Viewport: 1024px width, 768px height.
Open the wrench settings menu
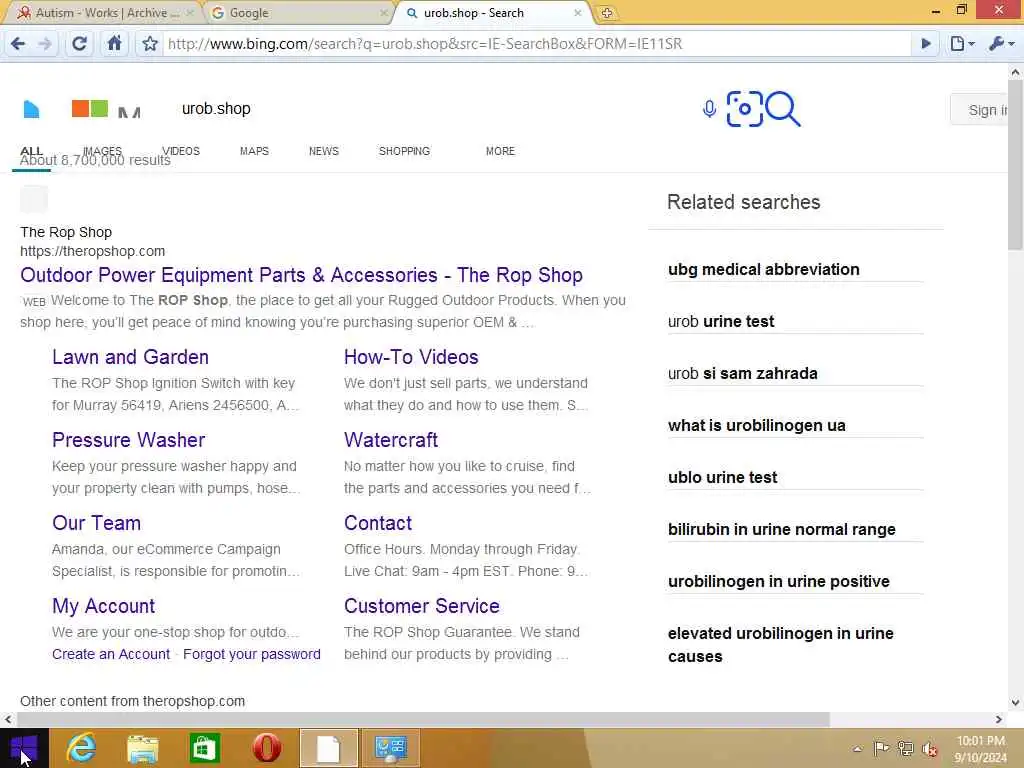[1001, 44]
